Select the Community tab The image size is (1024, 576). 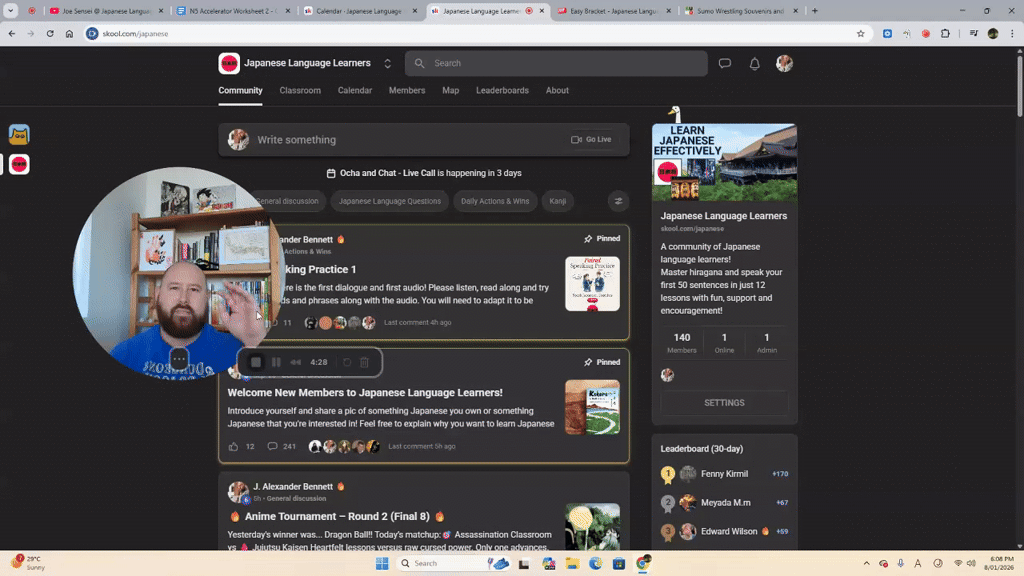(240, 91)
